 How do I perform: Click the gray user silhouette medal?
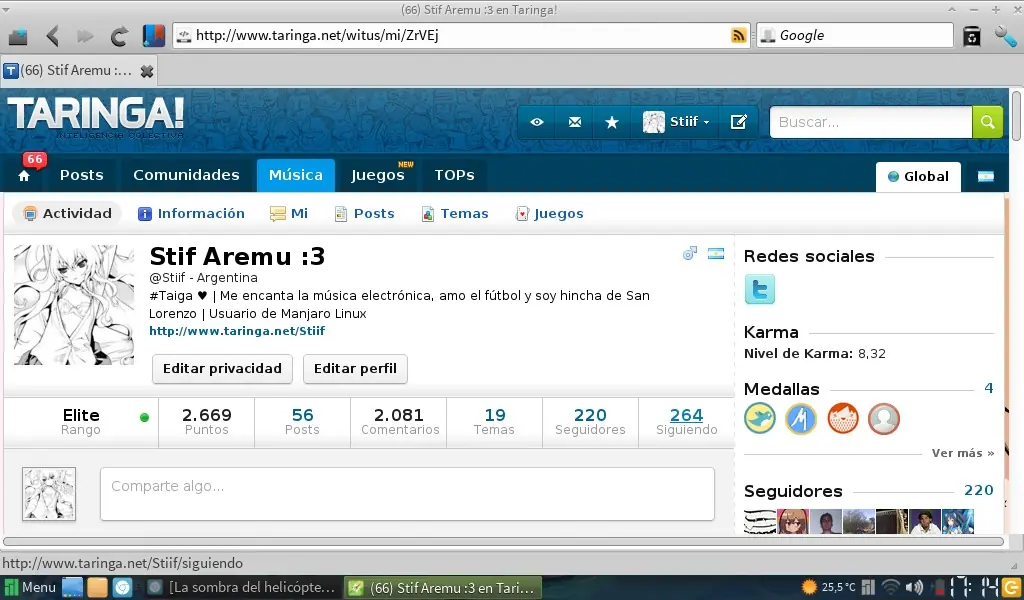884,418
